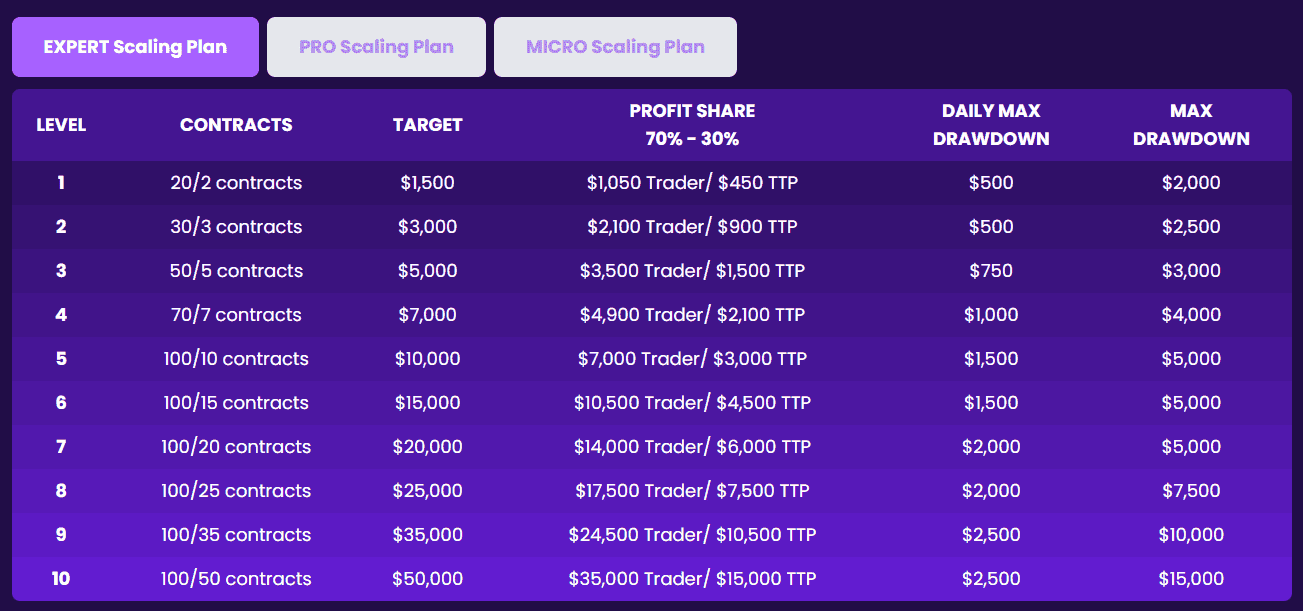
Task: Click the $15,000 target in level 6
Action: point(427,403)
